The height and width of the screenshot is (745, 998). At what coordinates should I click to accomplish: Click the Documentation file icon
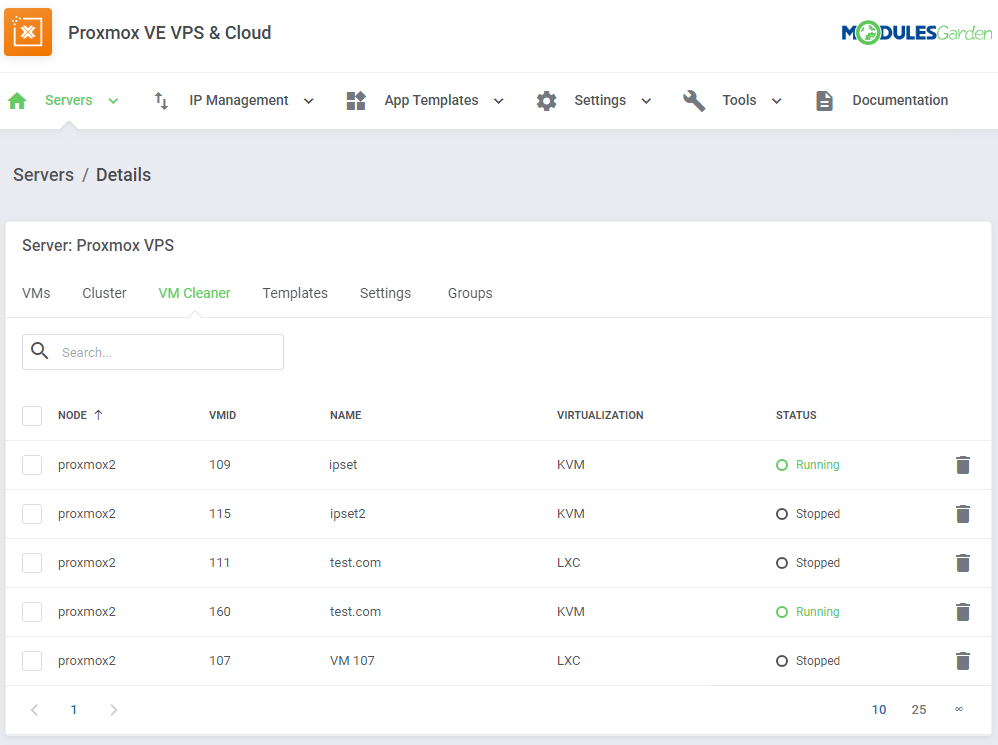point(824,101)
